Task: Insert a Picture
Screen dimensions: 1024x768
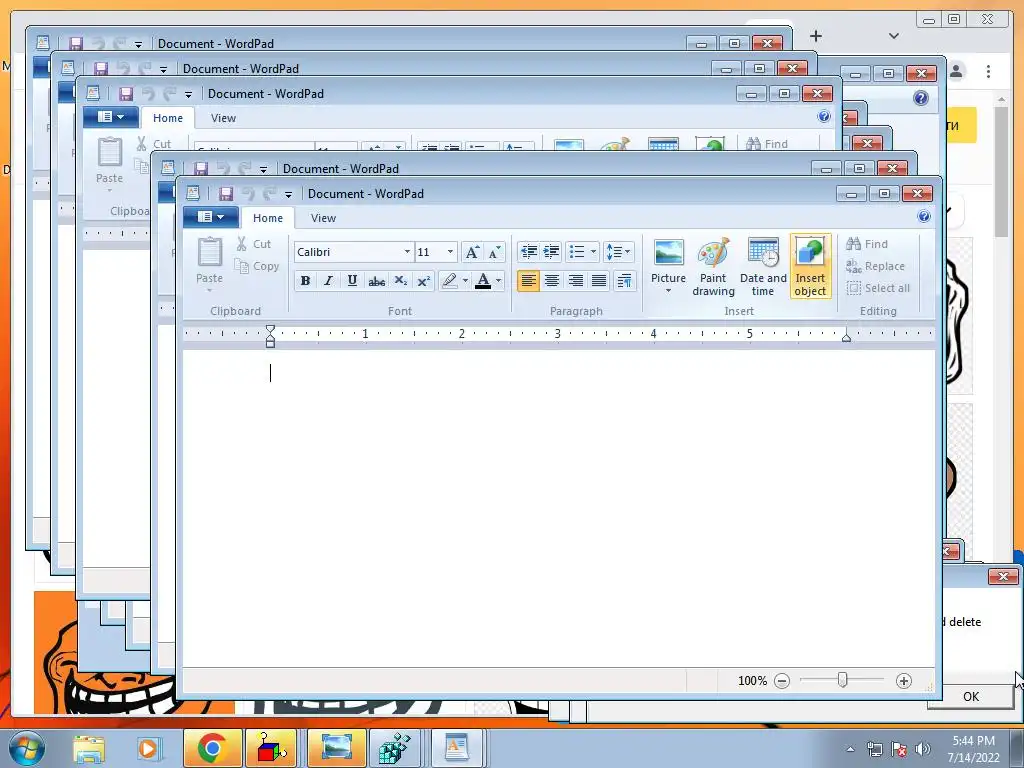Action: tap(668, 259)
